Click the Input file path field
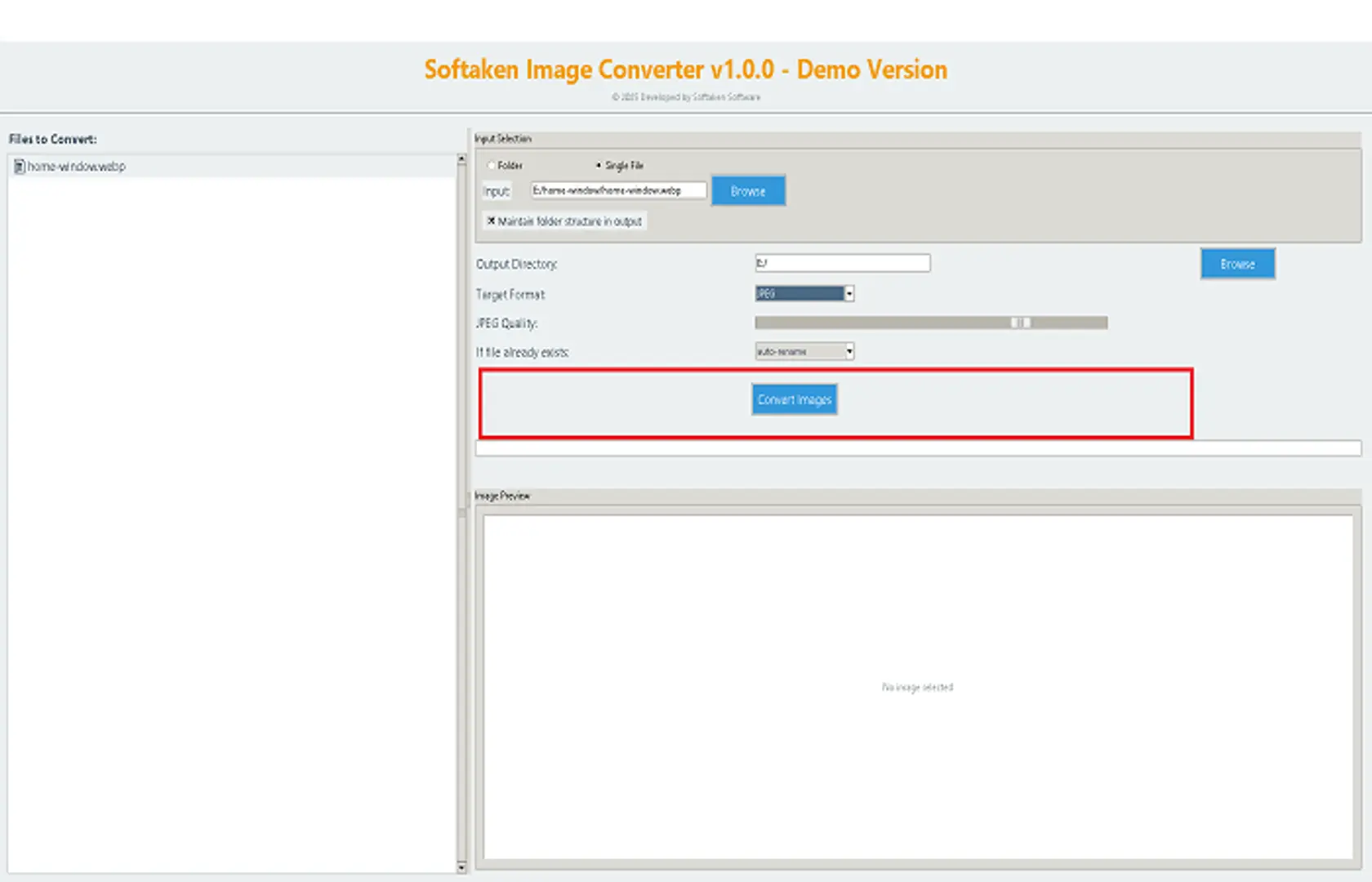1372x882 pixels. click(x=617, y=191)
